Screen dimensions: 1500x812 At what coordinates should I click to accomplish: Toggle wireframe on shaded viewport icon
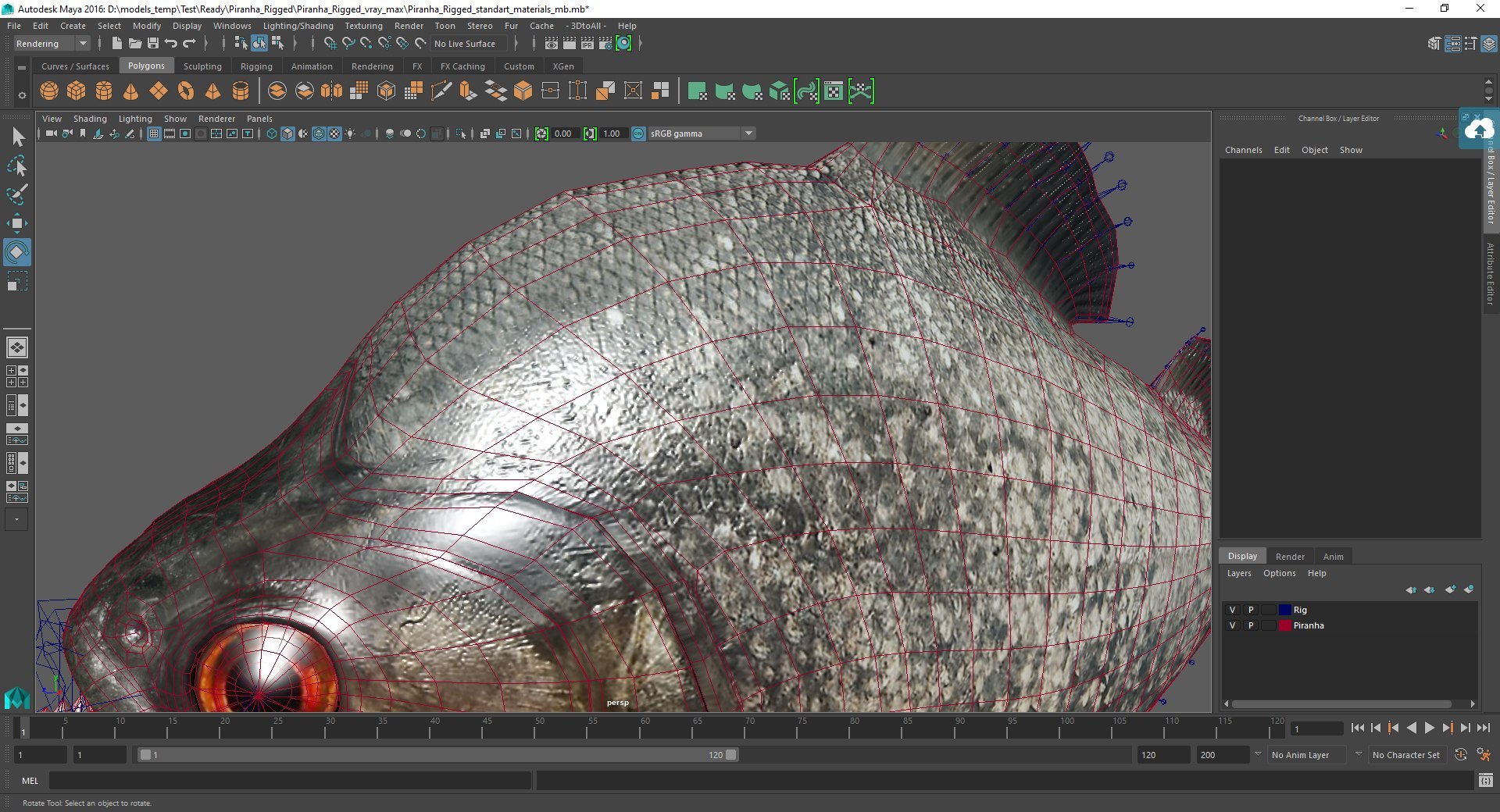319,134
